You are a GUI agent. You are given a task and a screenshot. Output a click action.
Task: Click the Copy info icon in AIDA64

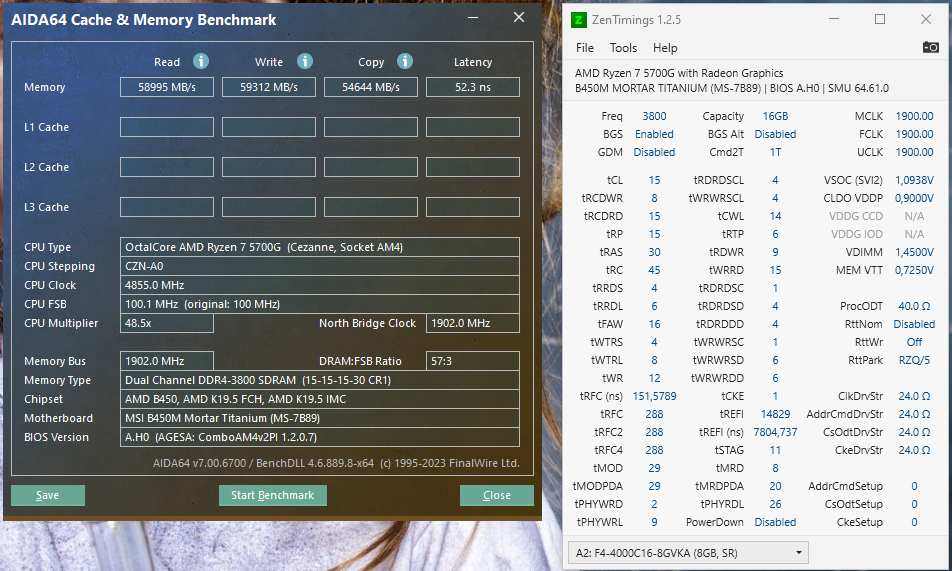coord(405,61)
